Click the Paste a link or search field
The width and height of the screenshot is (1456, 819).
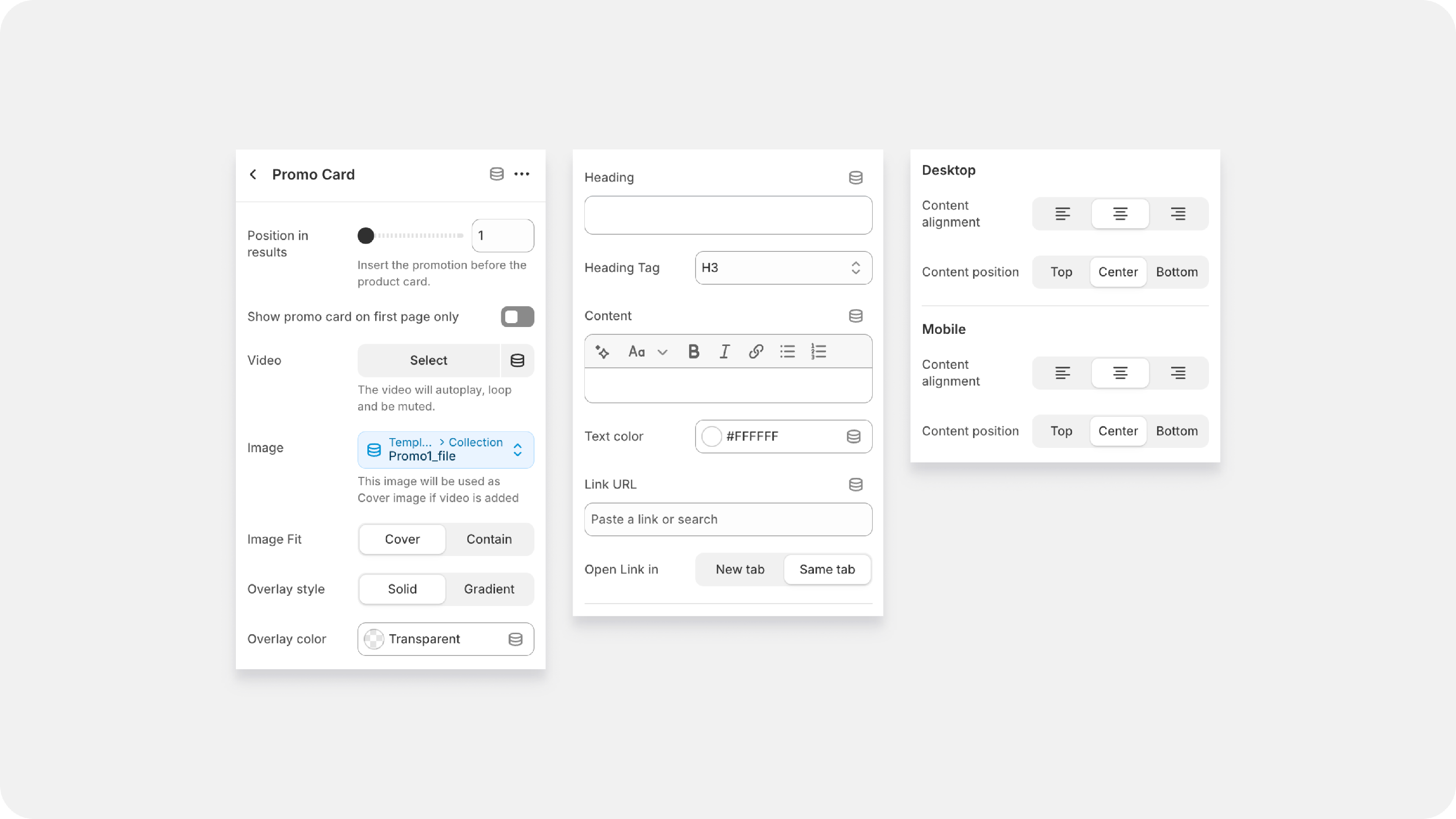[x=728, y=520]
